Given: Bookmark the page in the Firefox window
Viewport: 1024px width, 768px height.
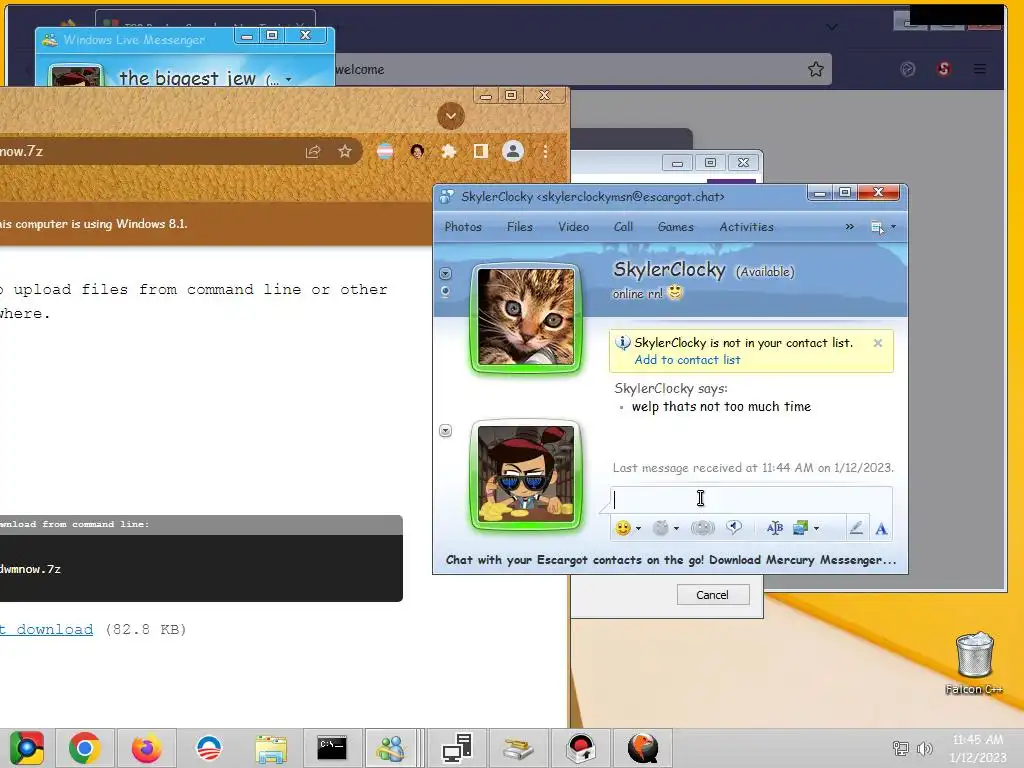Looking at the screenshot, I should (816, 69).
